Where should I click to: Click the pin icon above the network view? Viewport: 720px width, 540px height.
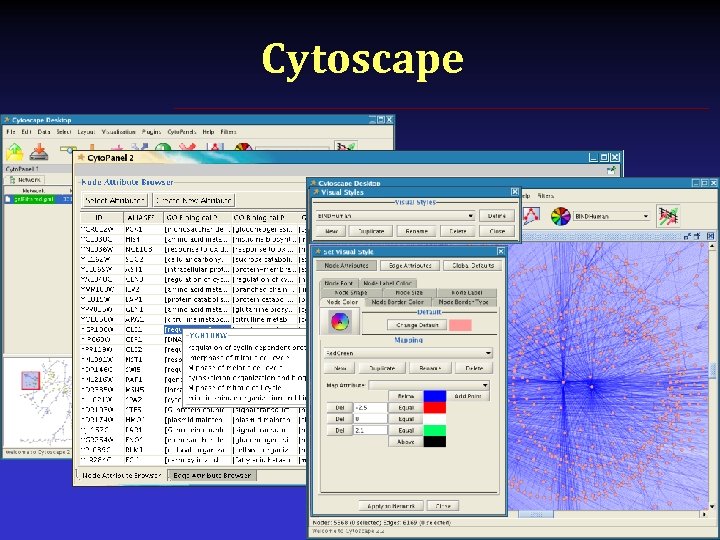pyautogui.click(x=697, y=236)
